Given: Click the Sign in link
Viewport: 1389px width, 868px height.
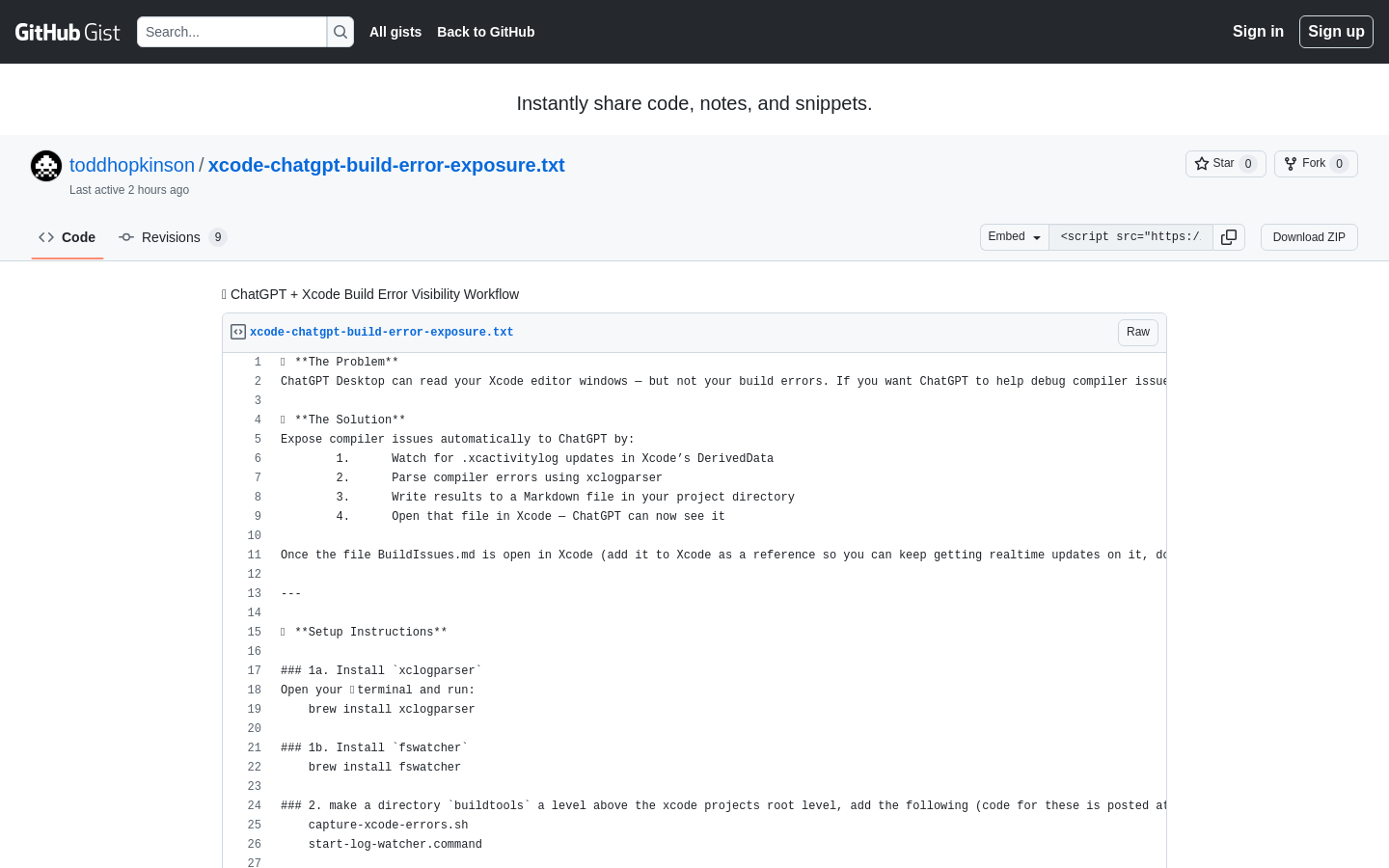Looking at the screenshot, I should point(1258,32).
